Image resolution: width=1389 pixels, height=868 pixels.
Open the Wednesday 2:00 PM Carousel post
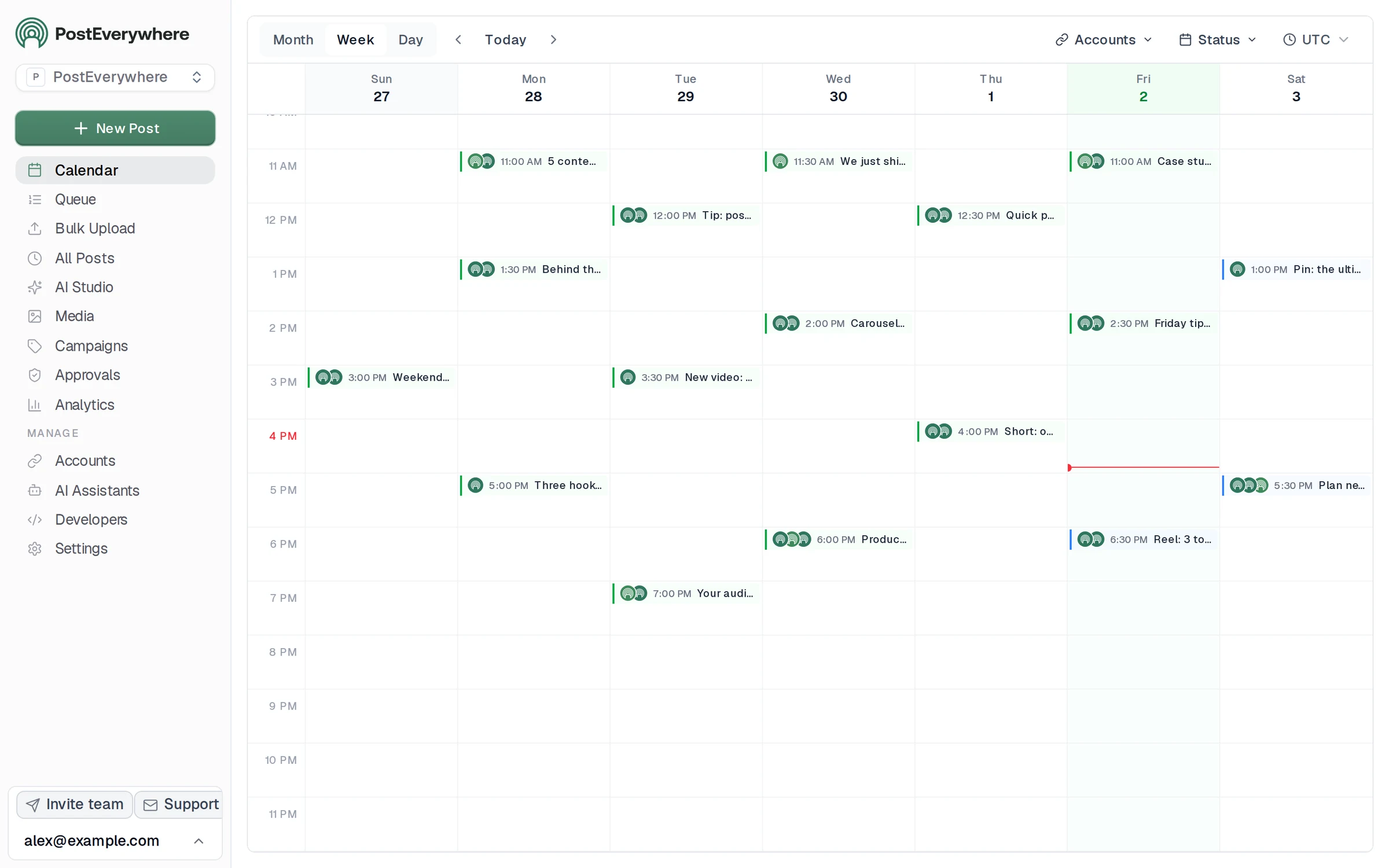pyautogui.click(x=838, y=323)
